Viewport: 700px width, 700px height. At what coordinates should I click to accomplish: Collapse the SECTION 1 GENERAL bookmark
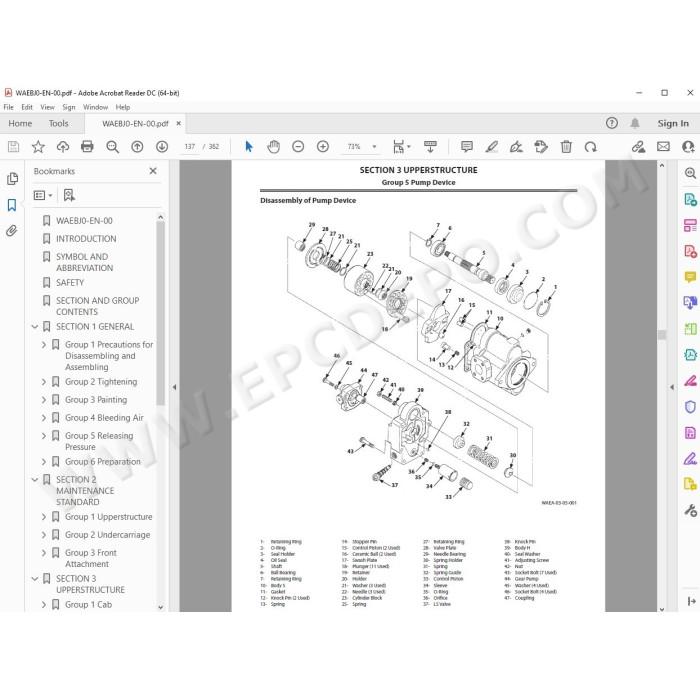[x=35, y=327]
